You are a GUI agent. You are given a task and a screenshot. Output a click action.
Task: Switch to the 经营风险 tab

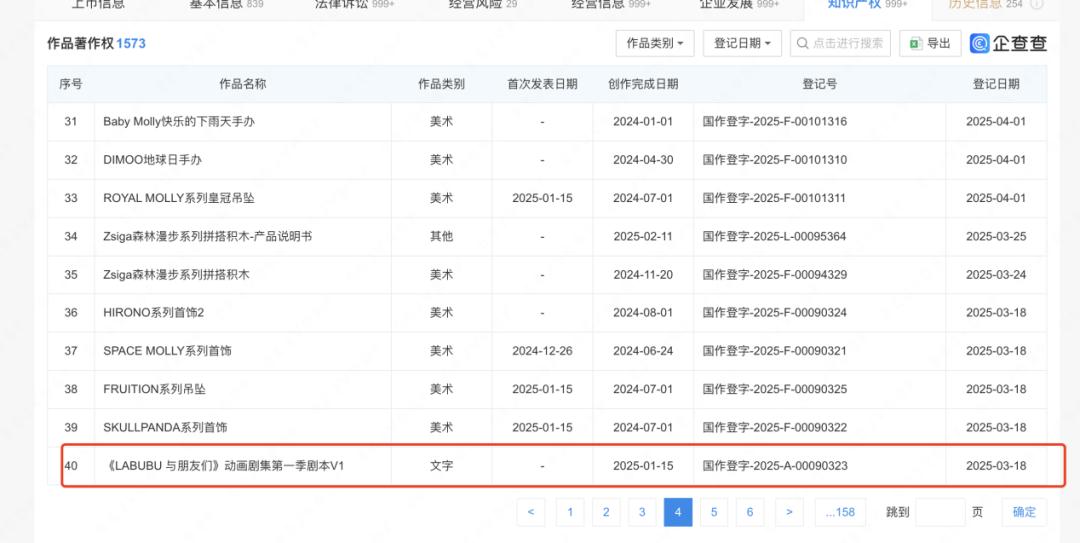click(483, 4)
